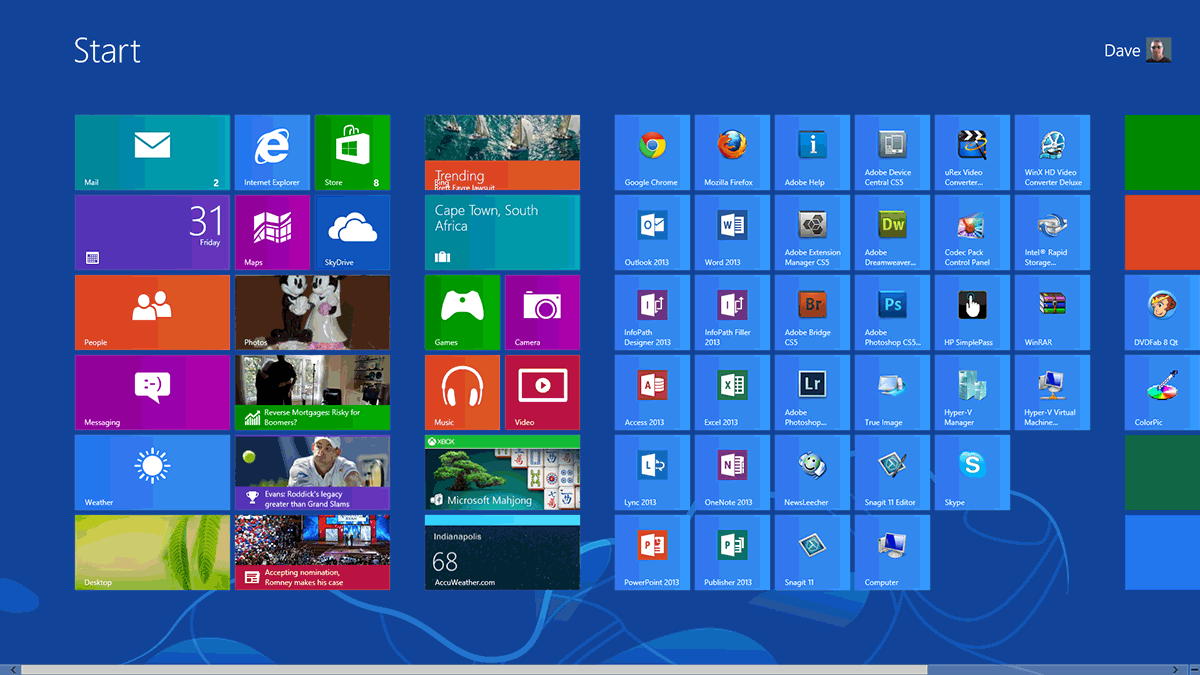Viewport: 1200px width, 675px height.
Task: Open the SkyDrive tile
Action: point(352,232)
